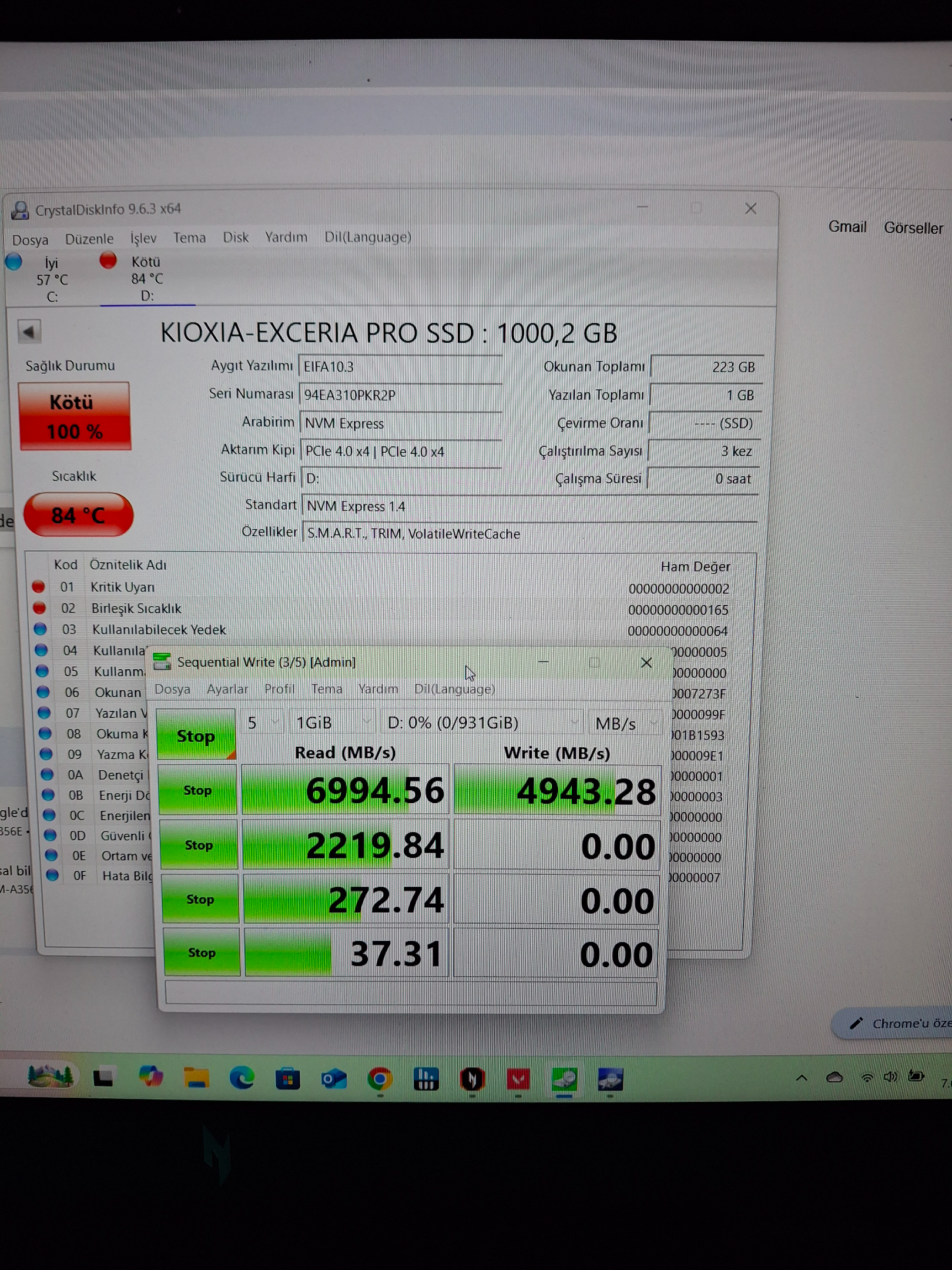Click the Stop button beside 37.31 result
Screen dimensions: 952x1270
[x=202, y=952]
